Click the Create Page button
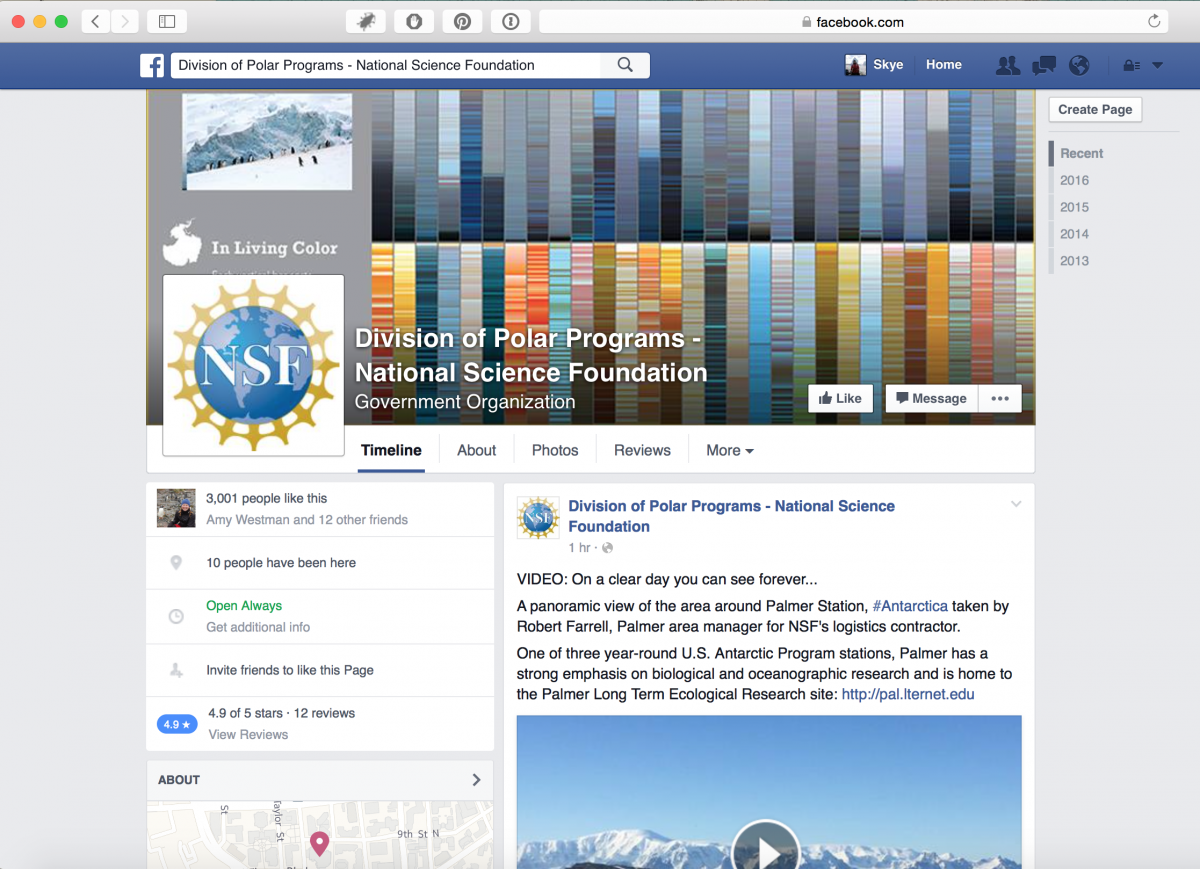 pyautogui.click(x=1095, y=109)
